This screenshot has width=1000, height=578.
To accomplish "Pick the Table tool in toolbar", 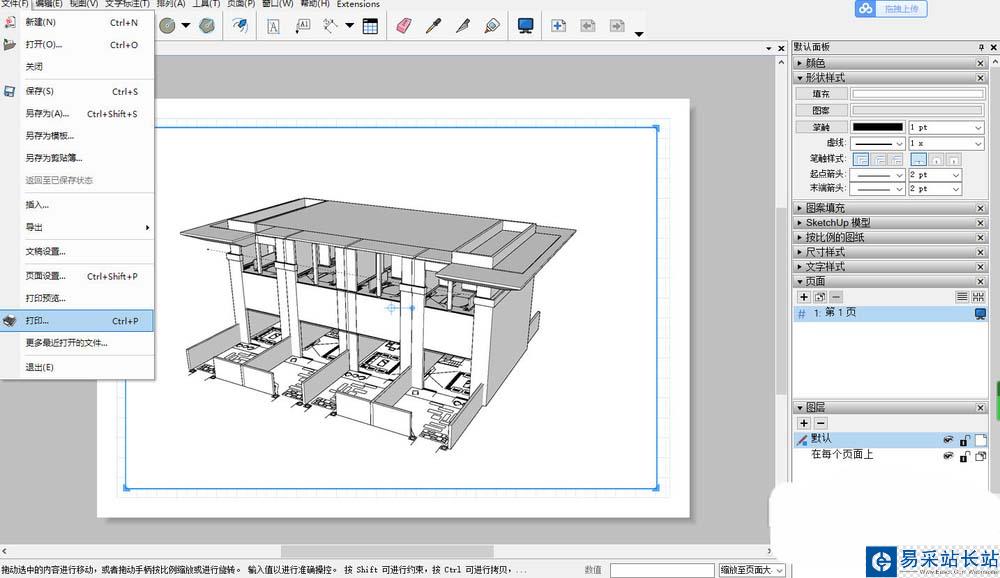I will pos(370,26).
